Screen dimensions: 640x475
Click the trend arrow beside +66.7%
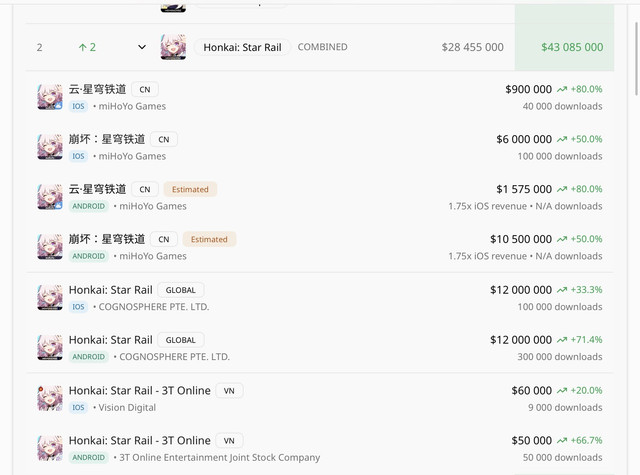coord(562,440)
